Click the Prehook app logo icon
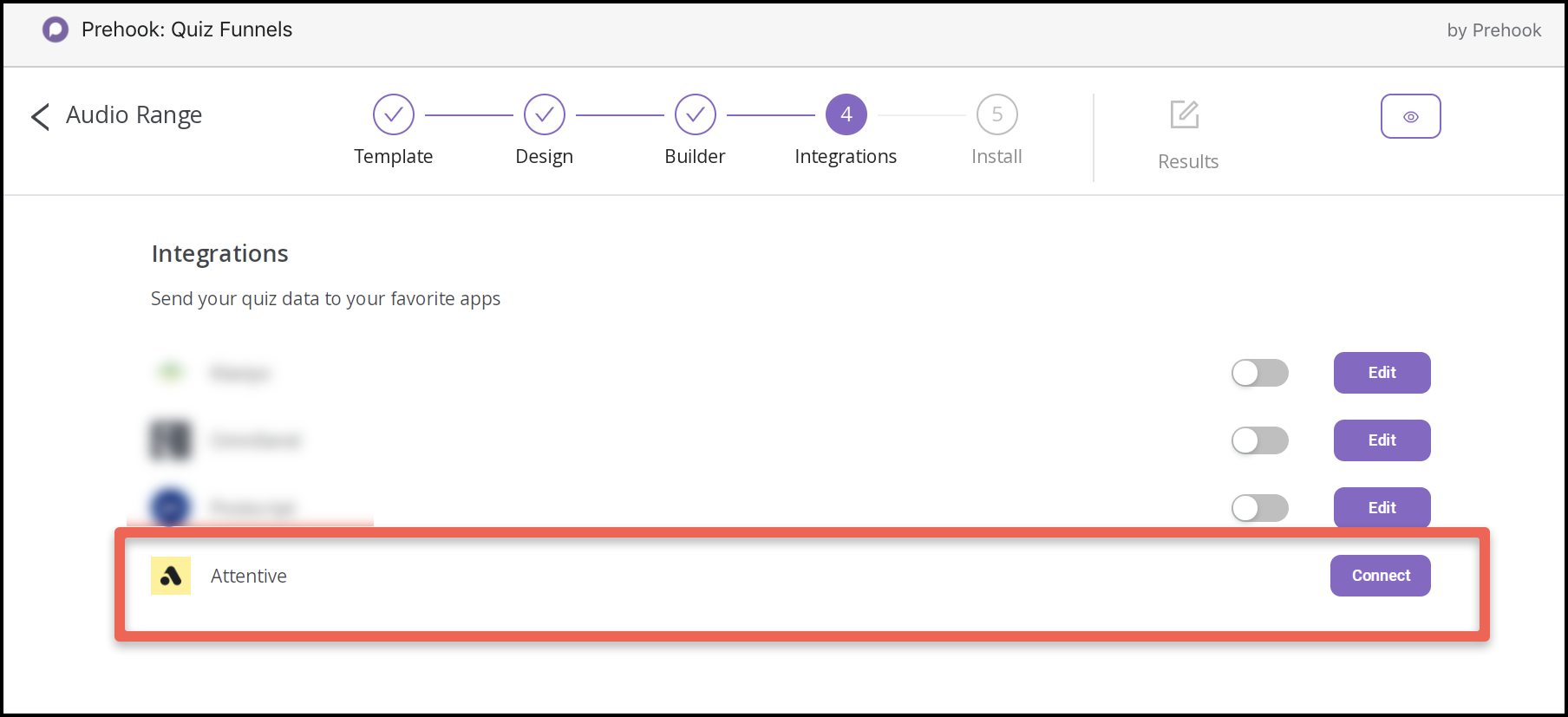Viewport: 1568px width, 717px height. point(56,29)
